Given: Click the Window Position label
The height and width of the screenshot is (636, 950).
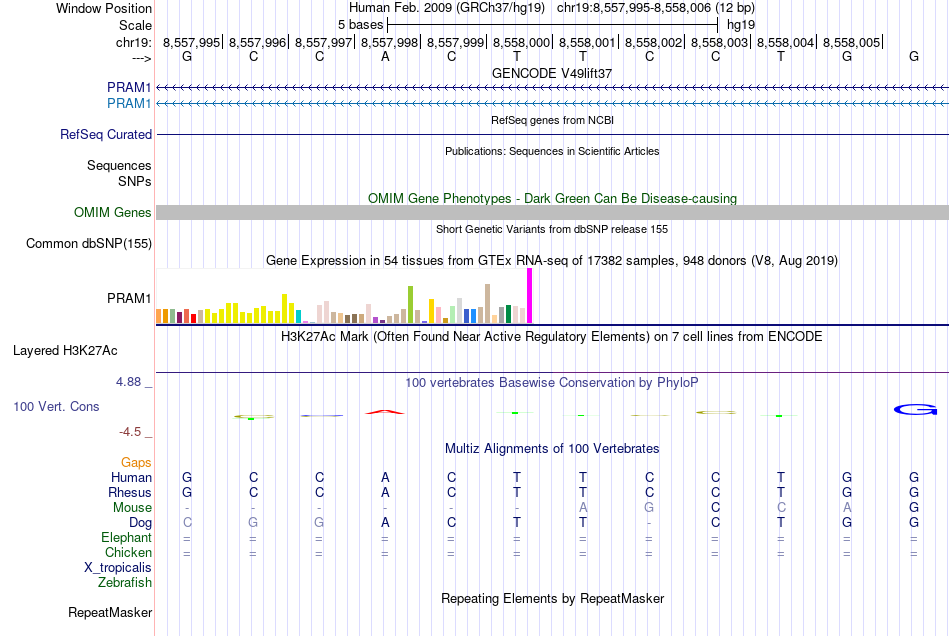Looking at the screenshot, I should [104, 8].
